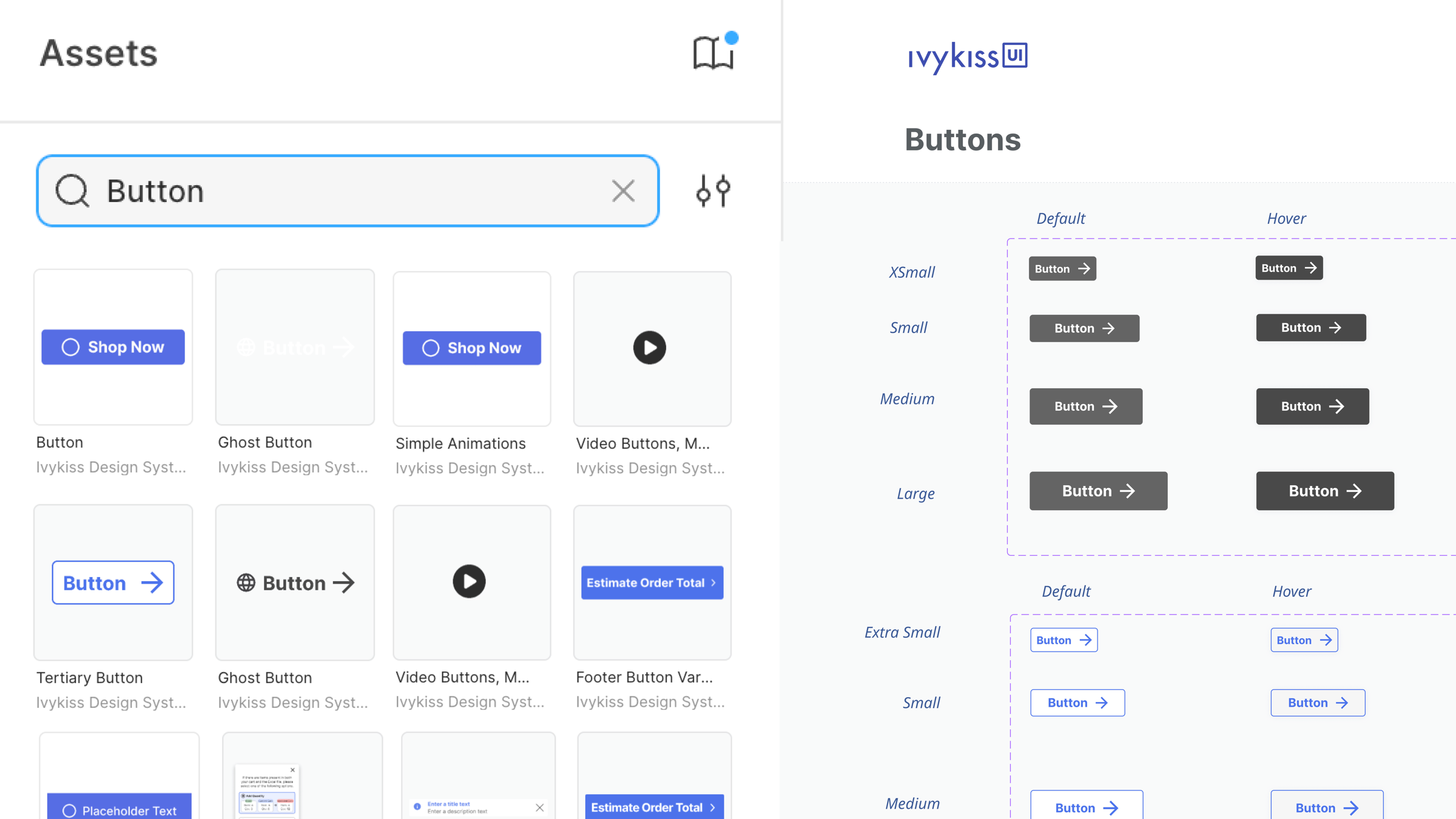Viewport: 1456px width, 819px height.
Task: Select second-row Video Buttons play thumbnail
Action: 472,582
